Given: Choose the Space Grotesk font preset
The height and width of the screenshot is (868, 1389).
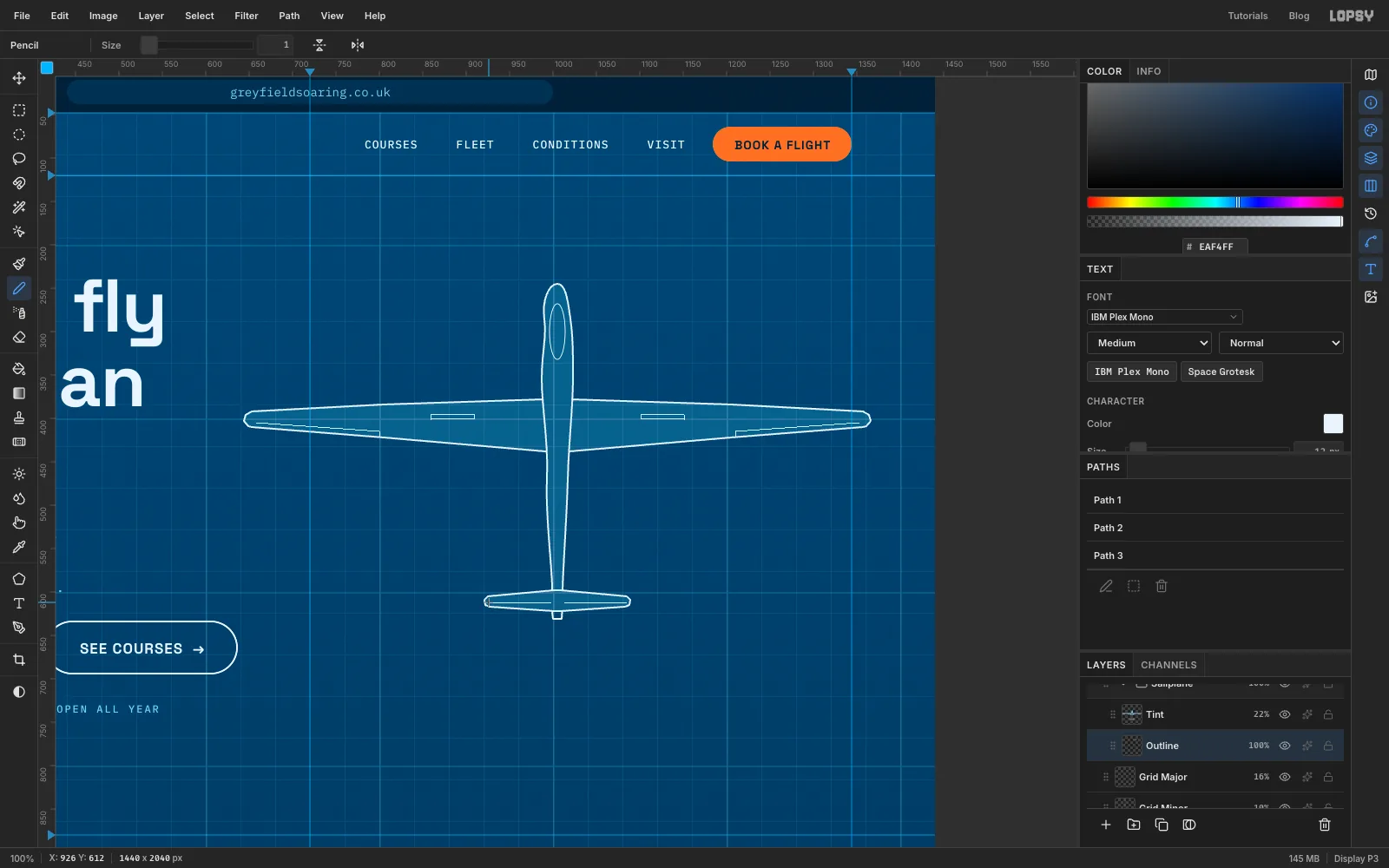Looking at the screenshot, I should 1221,372.
